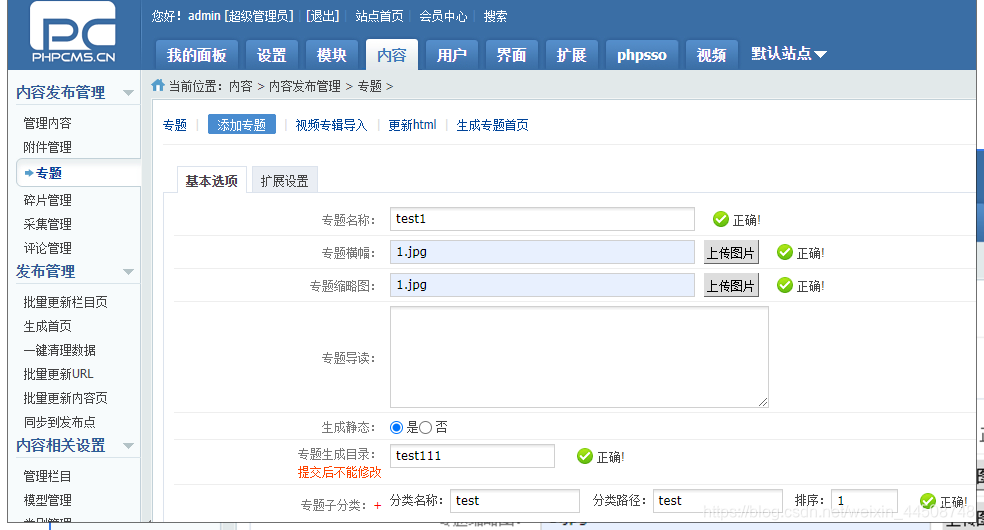Click the 退出 logout link

click(x=323, y=16)
